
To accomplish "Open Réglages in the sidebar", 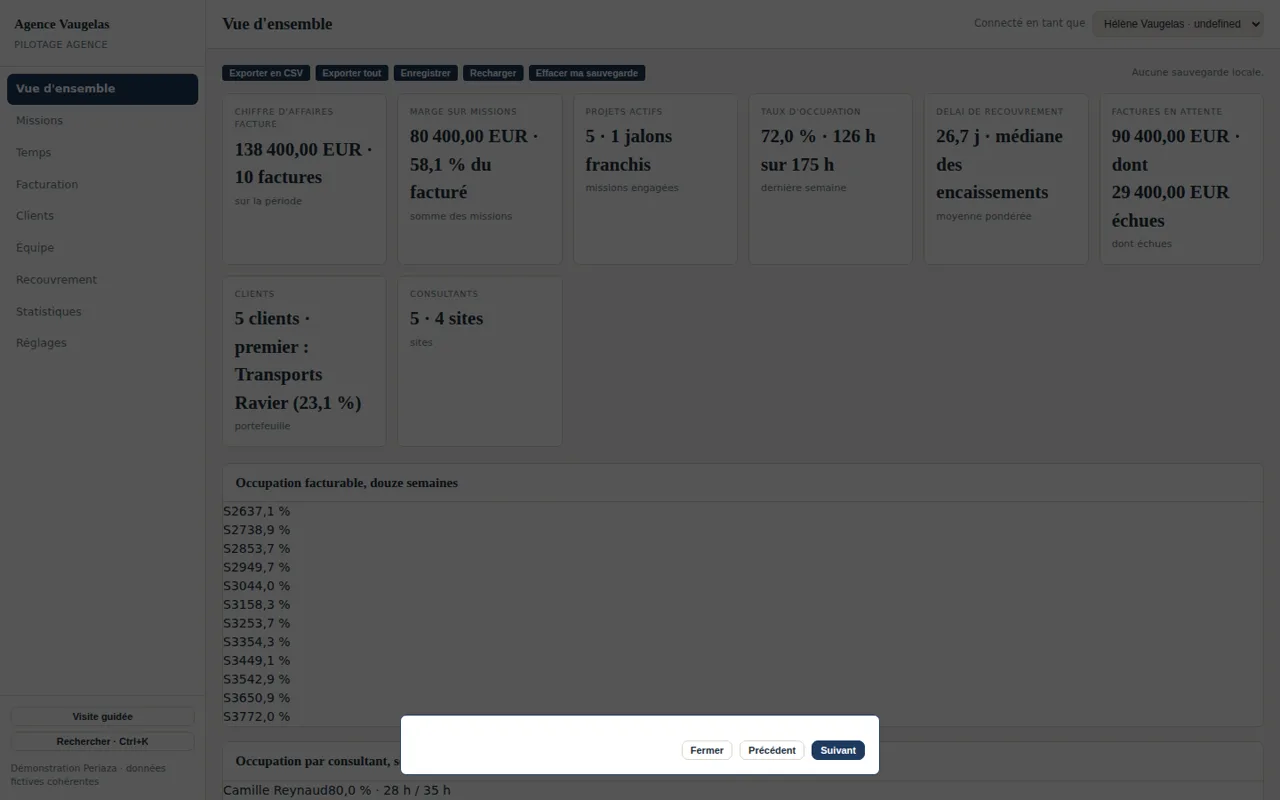I will [x=102, y=343].
